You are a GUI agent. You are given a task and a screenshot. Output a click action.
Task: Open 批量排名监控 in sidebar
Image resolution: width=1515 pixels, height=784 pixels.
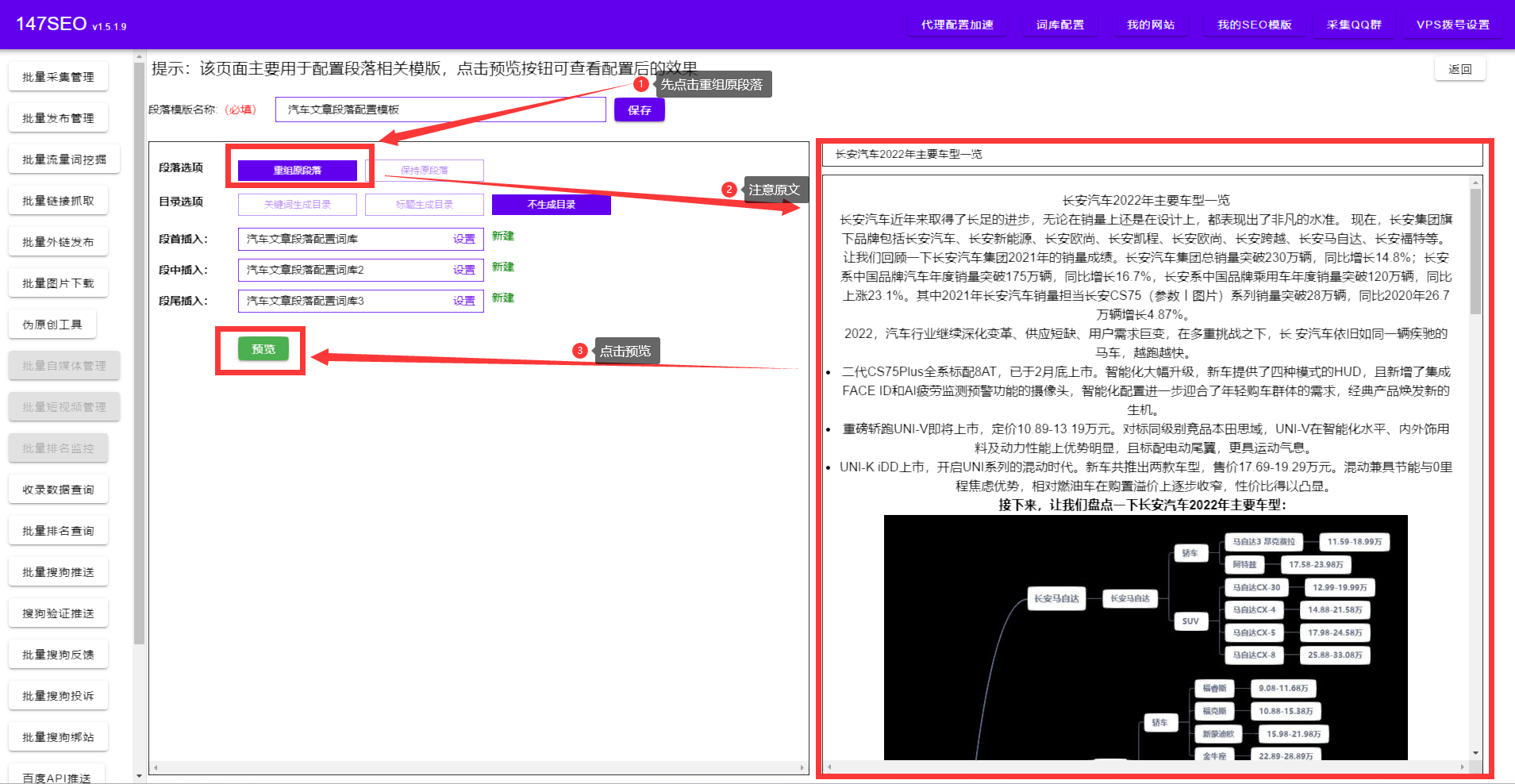point(58,448)
